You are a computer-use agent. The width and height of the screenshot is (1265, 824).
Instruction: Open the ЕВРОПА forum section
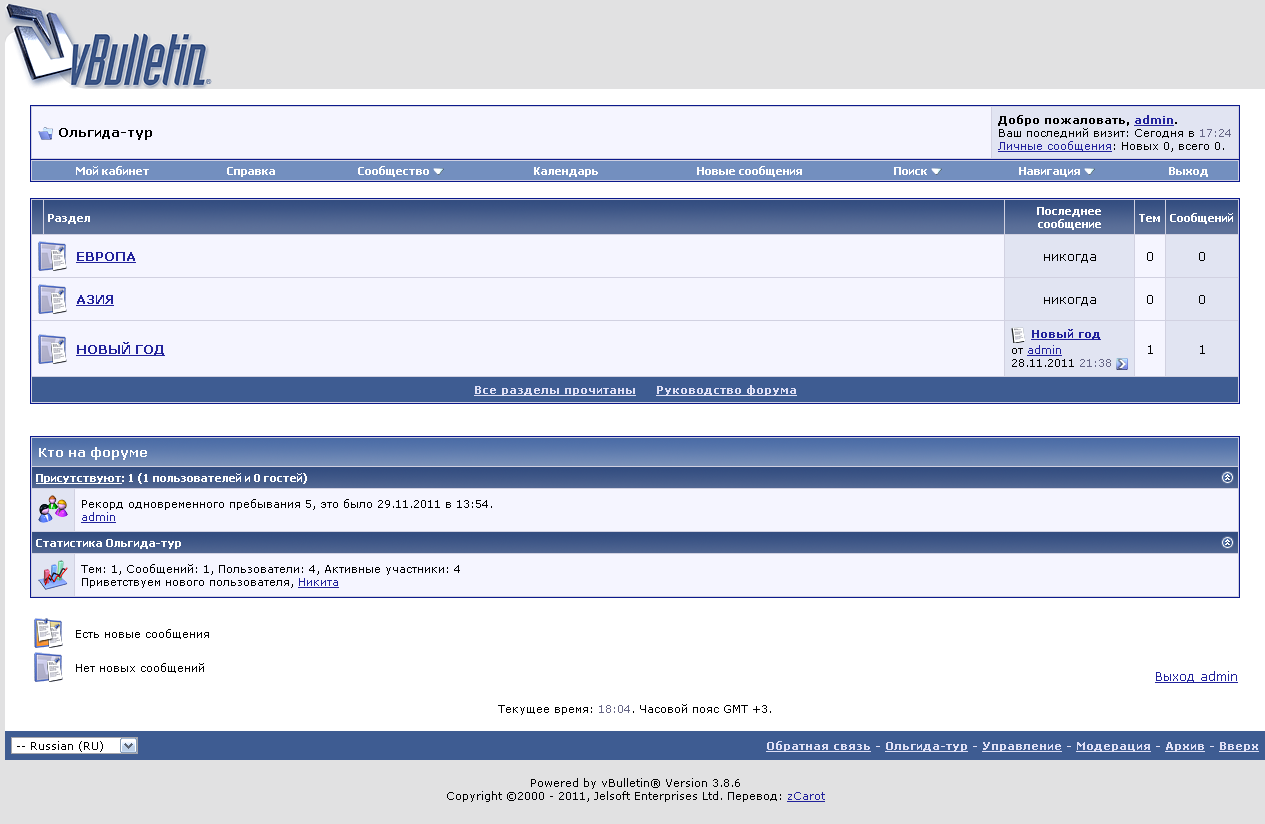pos(106,256)
